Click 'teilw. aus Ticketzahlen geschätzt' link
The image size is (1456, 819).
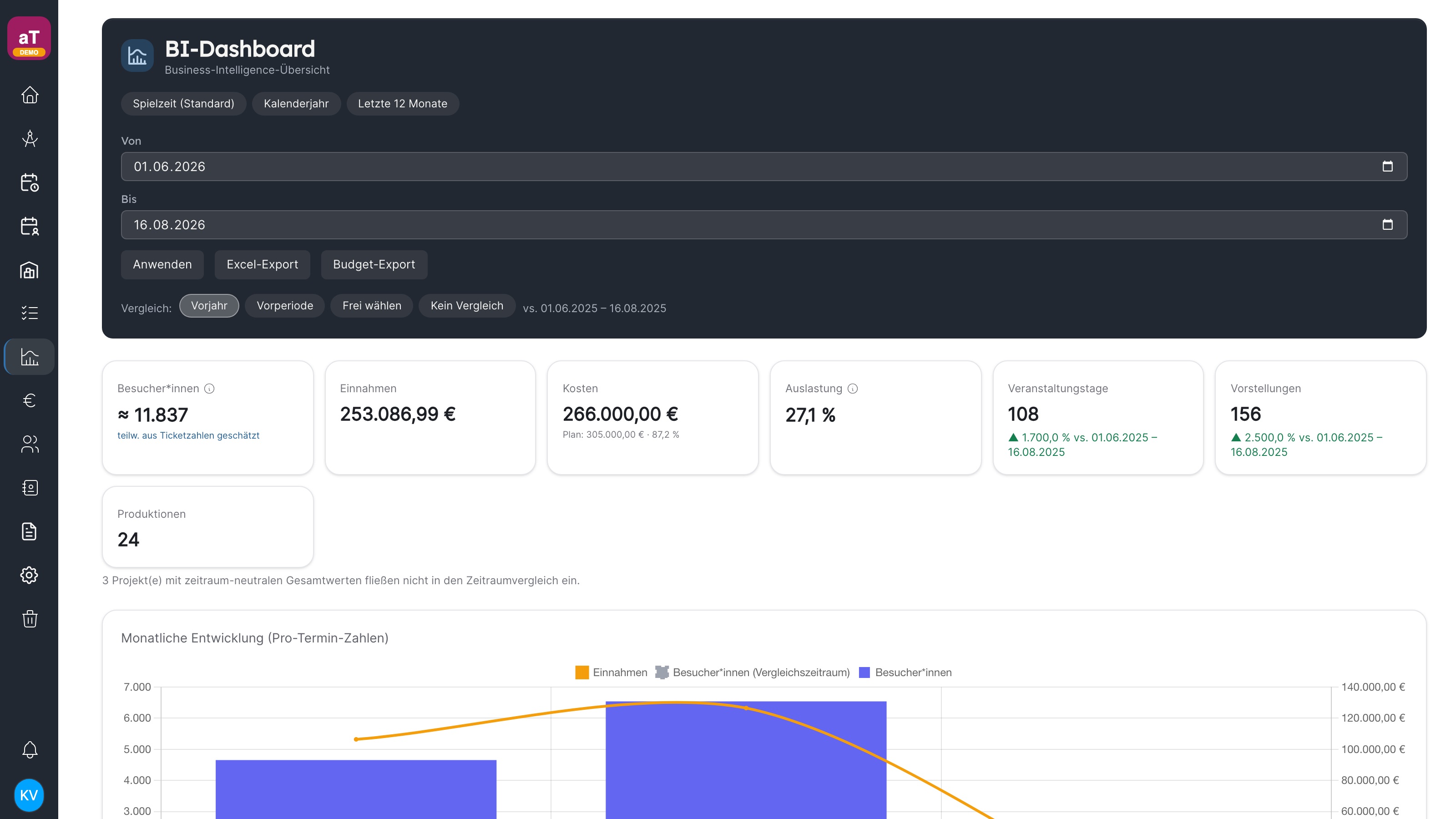coord(188,435)
